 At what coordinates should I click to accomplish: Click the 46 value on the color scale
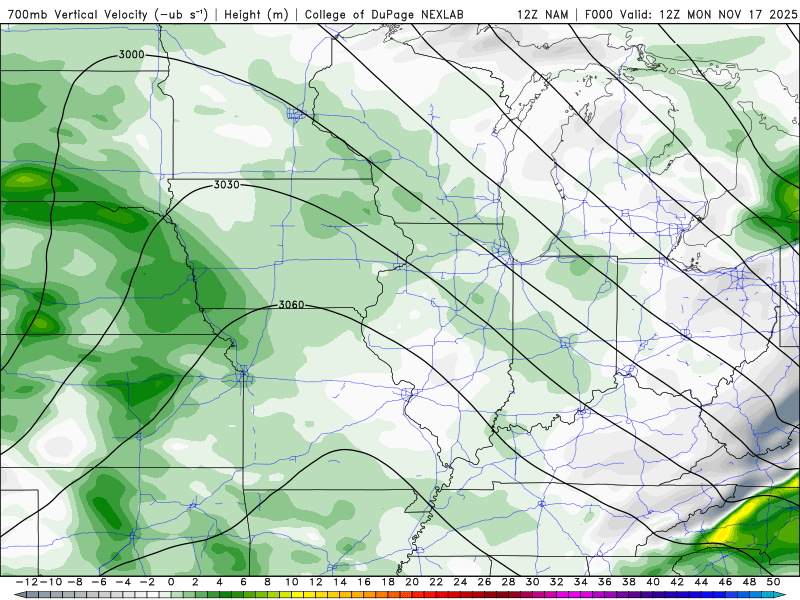pyautogui.click(x=725, y=582)
